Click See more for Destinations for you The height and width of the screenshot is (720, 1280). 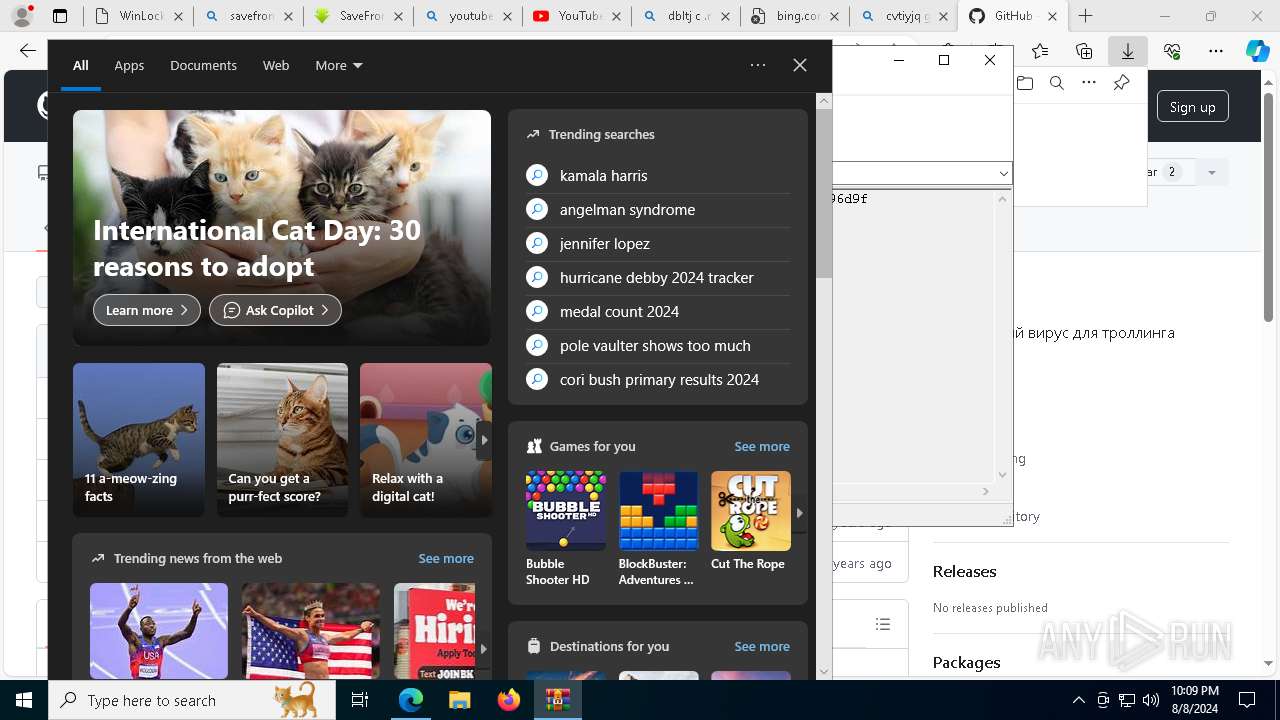[x=762, y=646]
